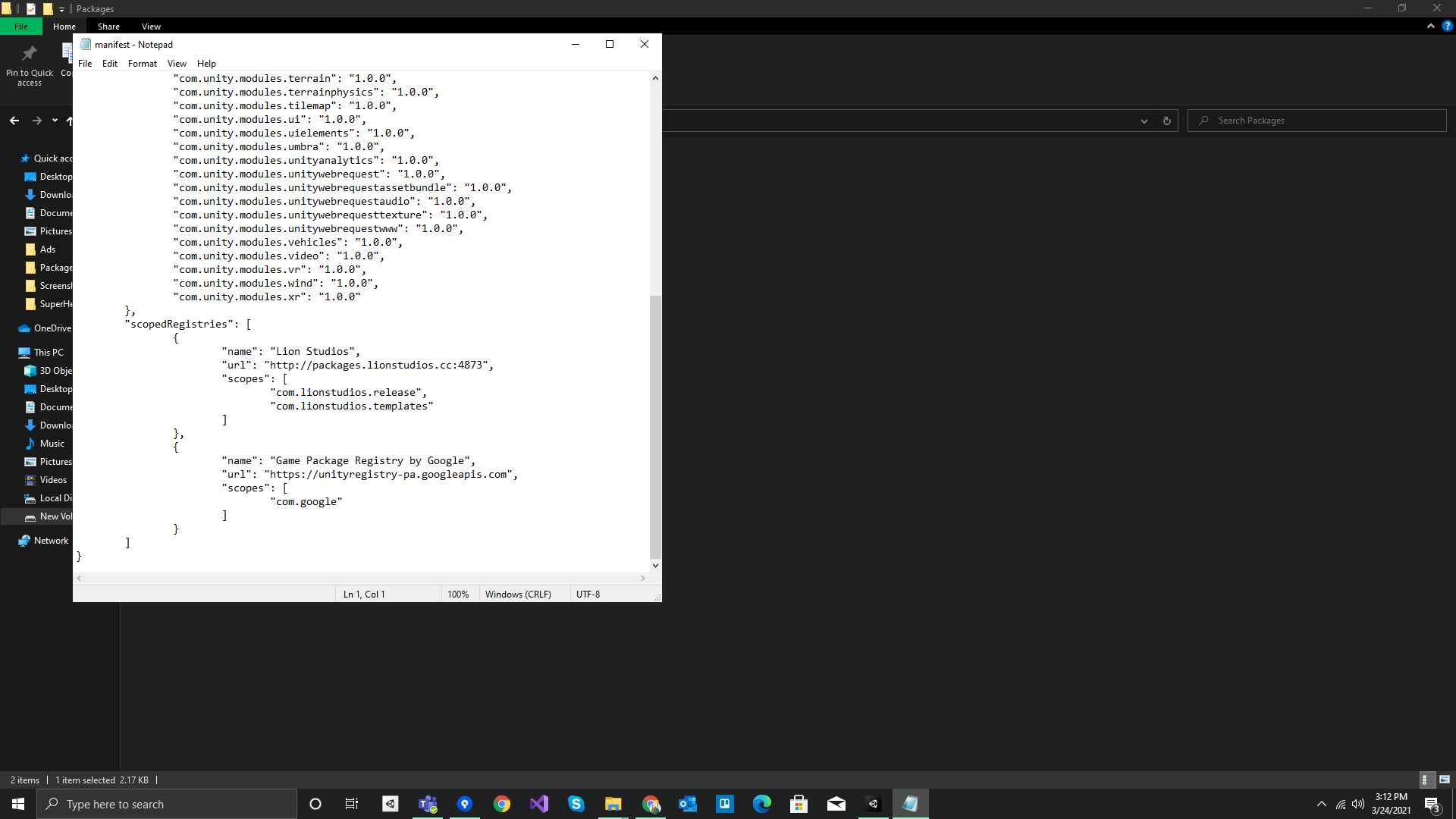Screen dimensions: 1456x819
Task: Open Google Chrome from the taskbar
Action: click(501, 803)
